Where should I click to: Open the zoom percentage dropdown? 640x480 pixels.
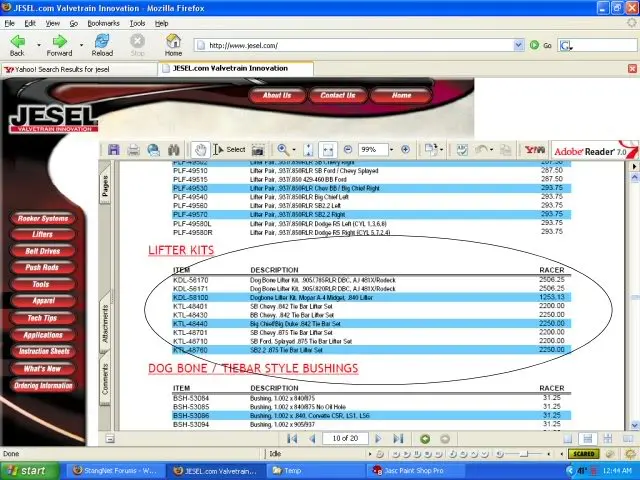(x=391, y=150)
